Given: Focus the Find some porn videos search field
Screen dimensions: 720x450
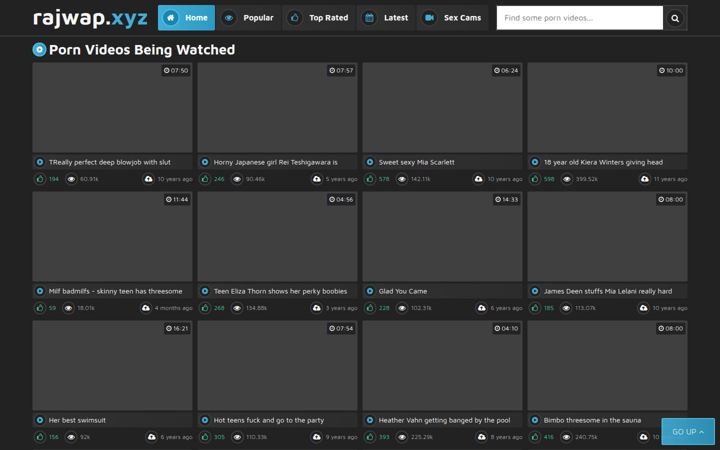Looking at the screenshot, I should coord(579,18).
